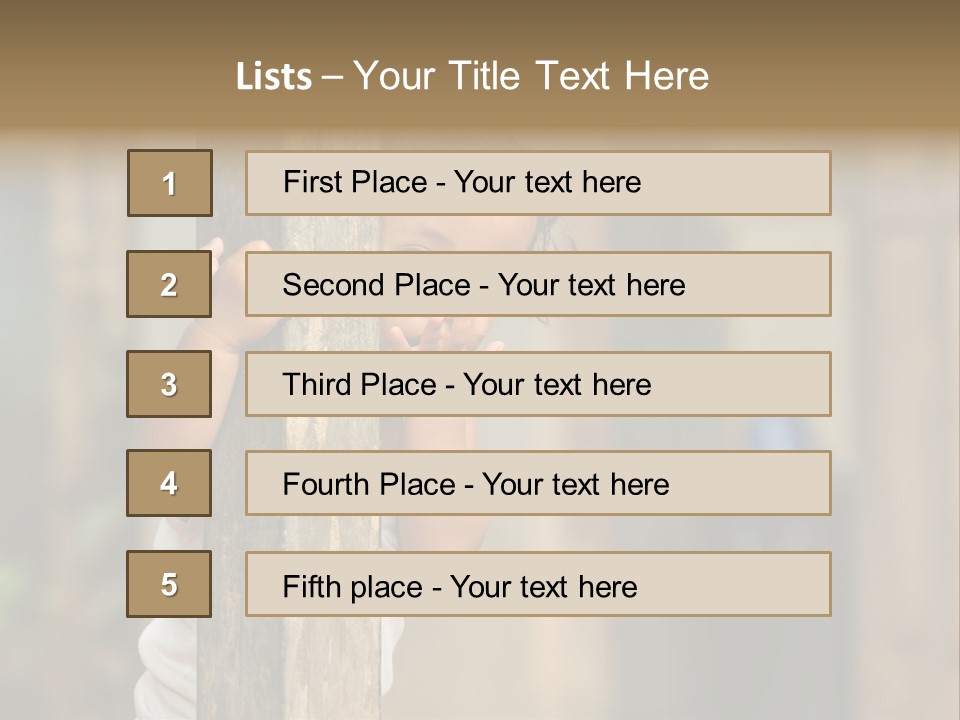Viewport: 960px width, 720px height.
Task: Click the number 3 square
Action: point(169,384)
